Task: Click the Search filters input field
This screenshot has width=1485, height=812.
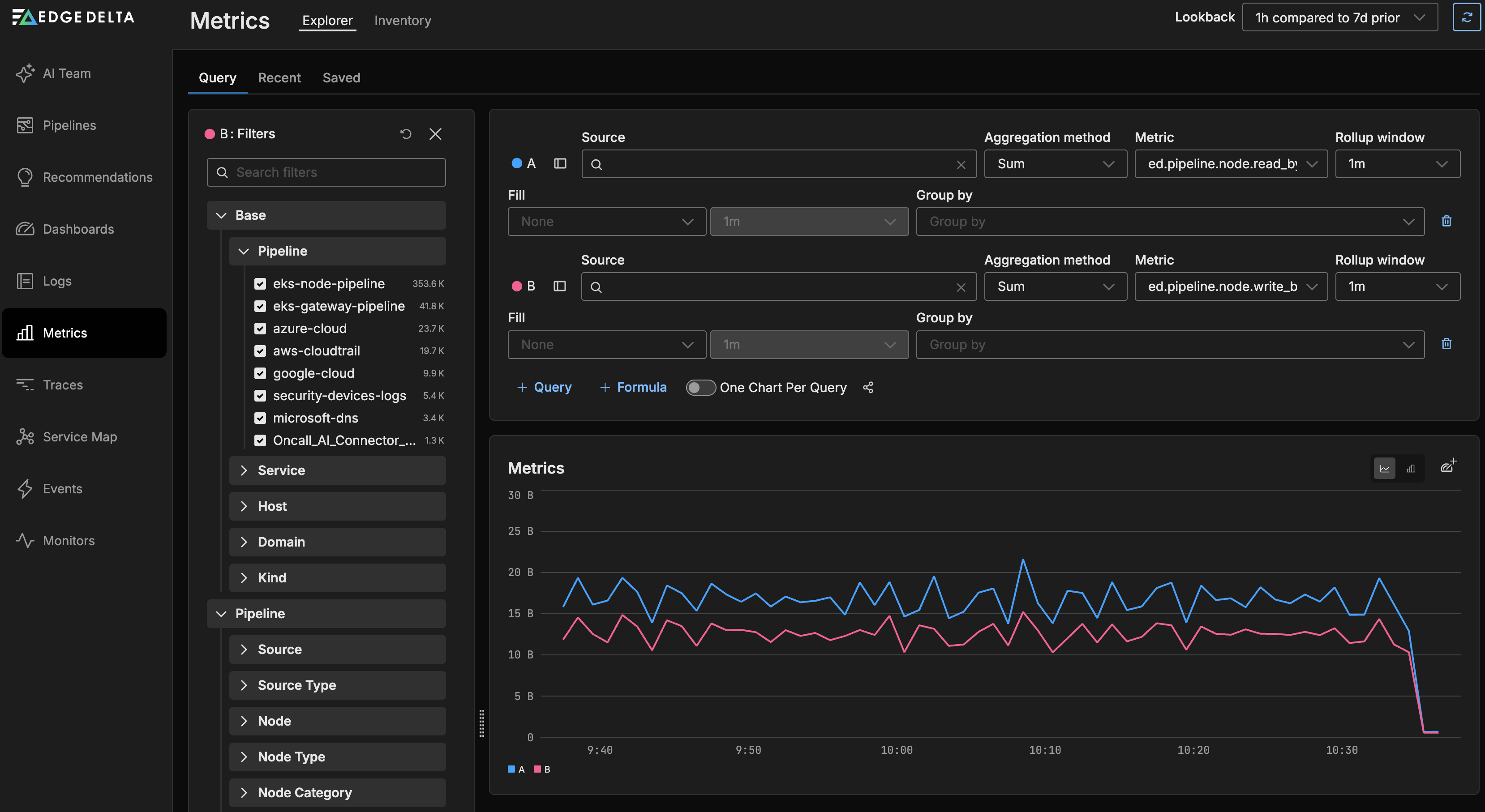Action: click(326, 172)
